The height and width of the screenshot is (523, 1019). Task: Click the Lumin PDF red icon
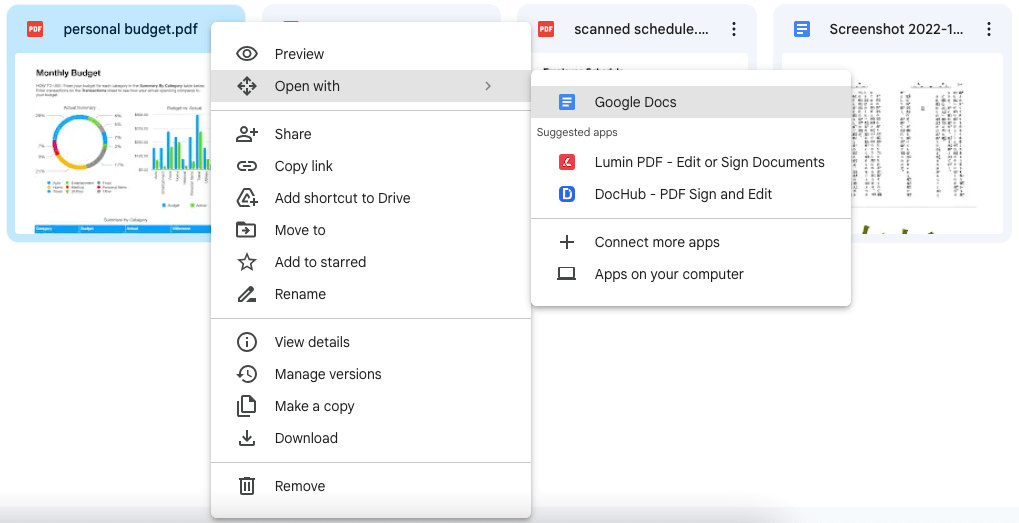point(567,162)
